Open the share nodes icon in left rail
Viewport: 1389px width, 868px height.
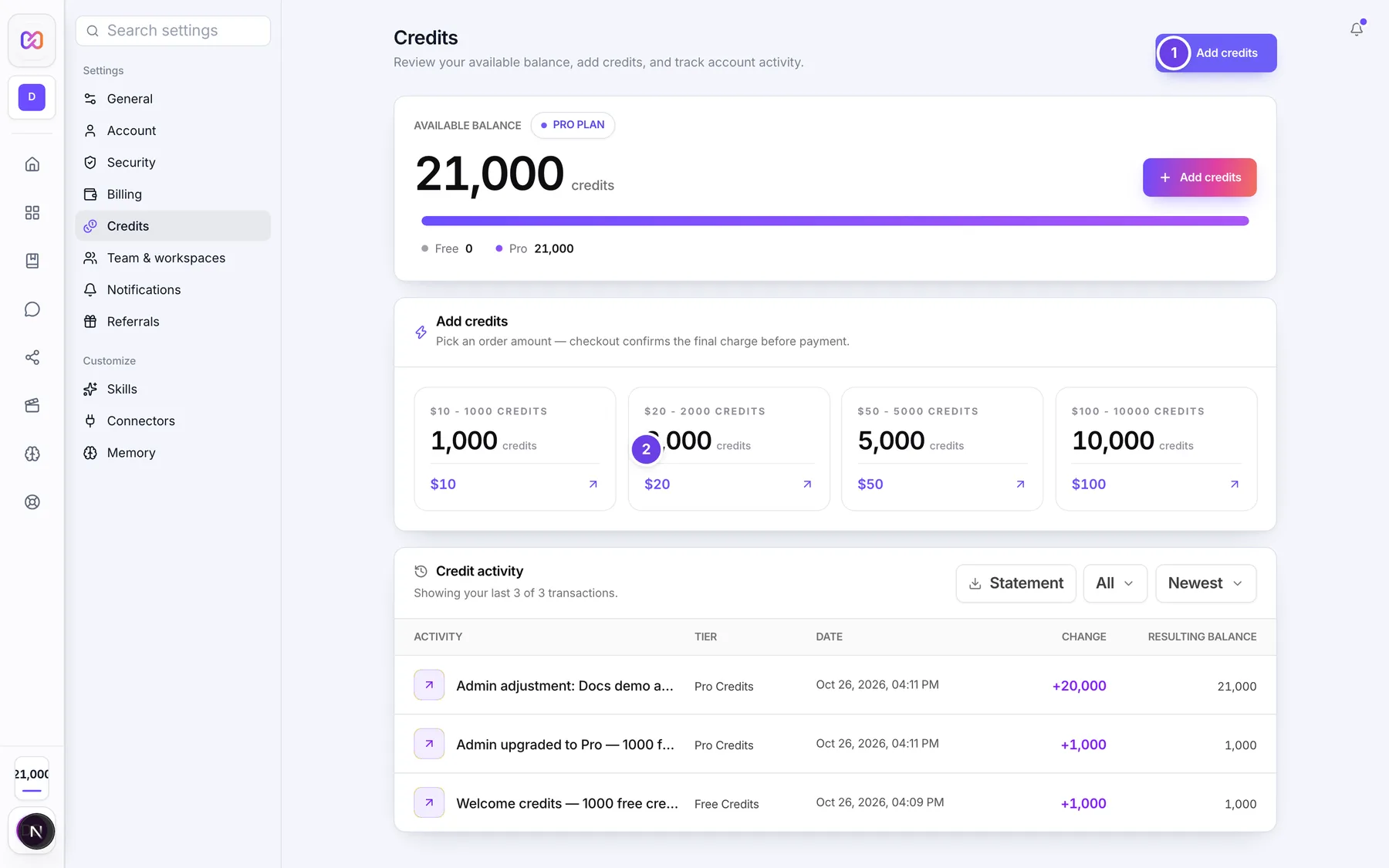32,357
